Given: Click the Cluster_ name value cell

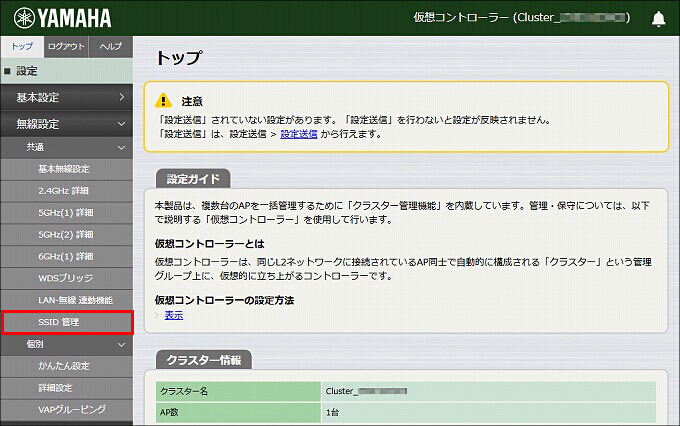Looking at the screenshot, I should (488, 391).
